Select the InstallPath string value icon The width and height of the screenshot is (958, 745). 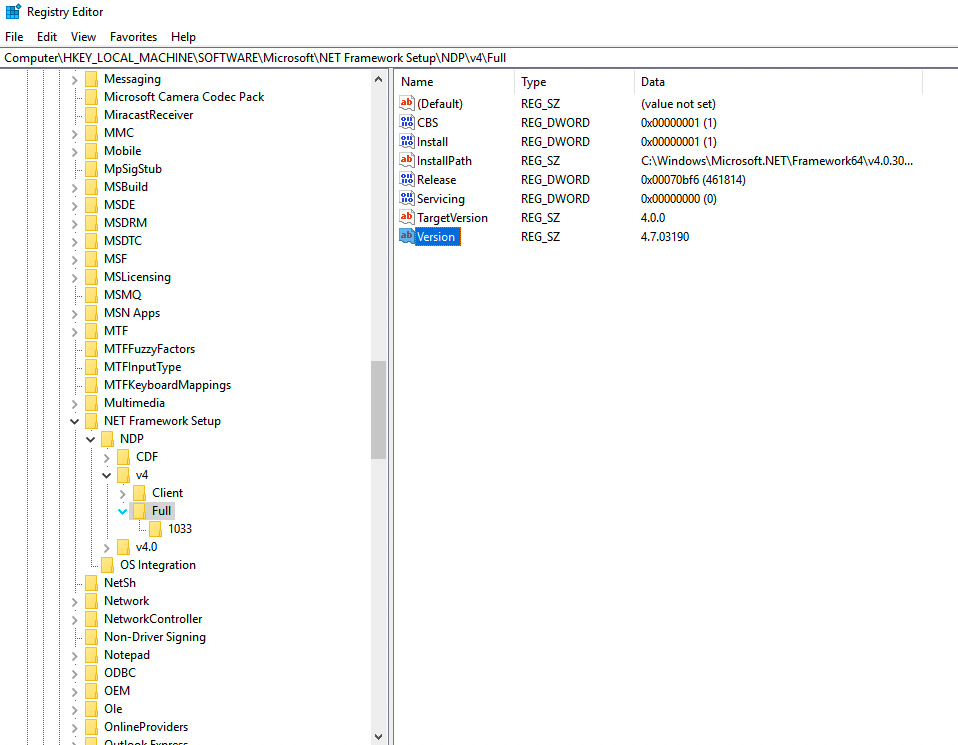pos(407,160)
